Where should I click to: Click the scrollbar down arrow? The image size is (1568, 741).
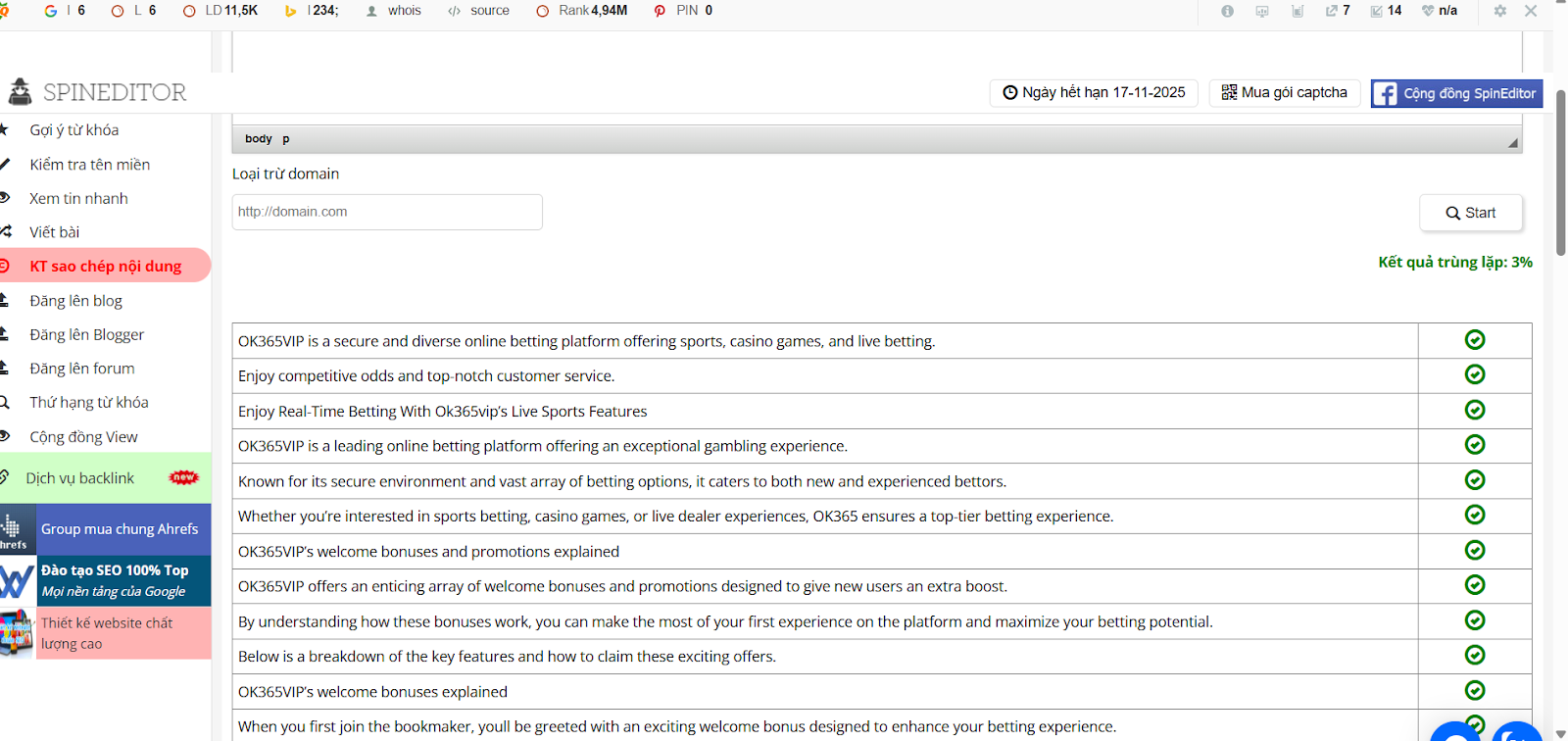1560,733
